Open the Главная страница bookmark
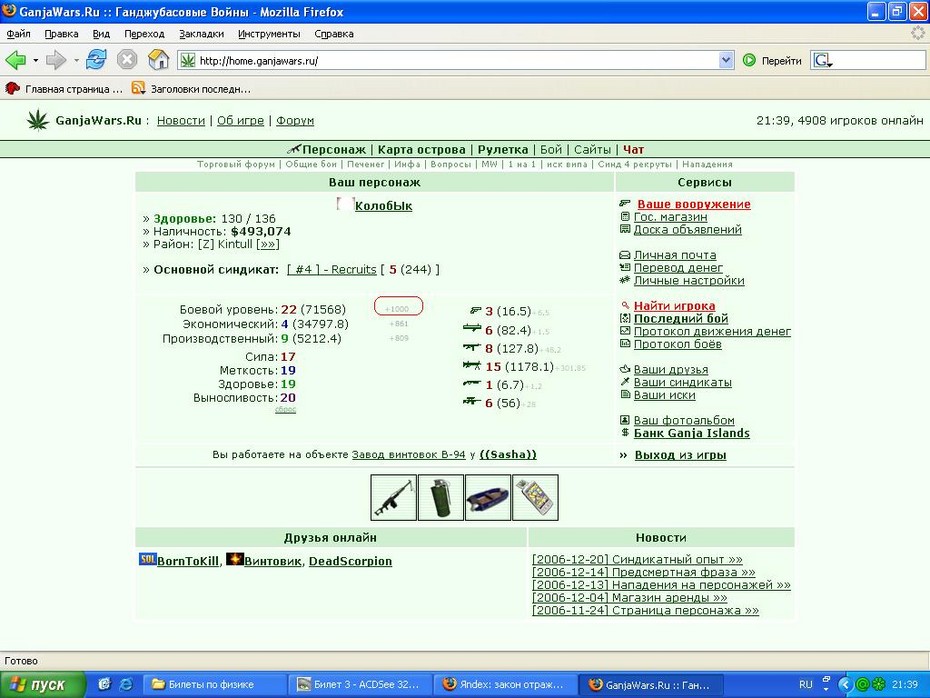 [x=64, y=89]
